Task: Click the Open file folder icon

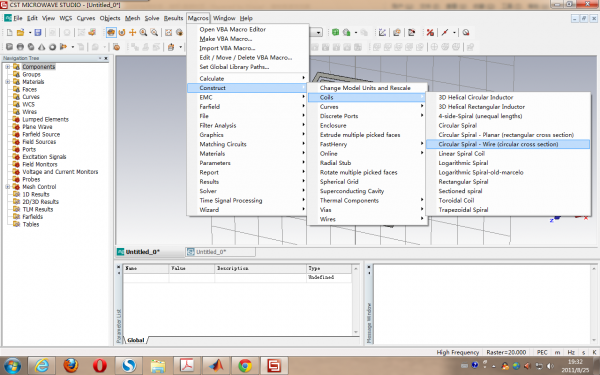Action: point(21,33)
